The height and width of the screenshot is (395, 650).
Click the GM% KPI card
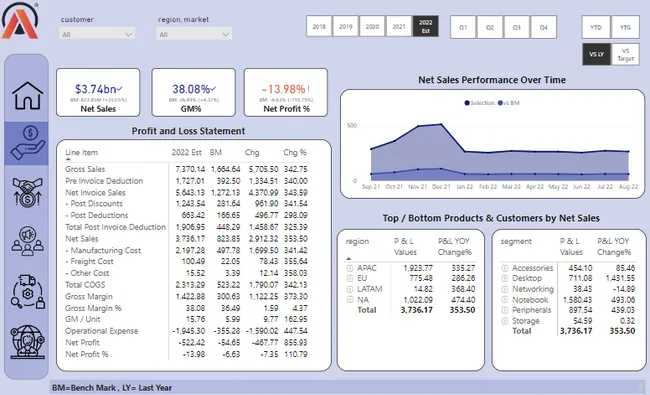(x=194, y=92)
